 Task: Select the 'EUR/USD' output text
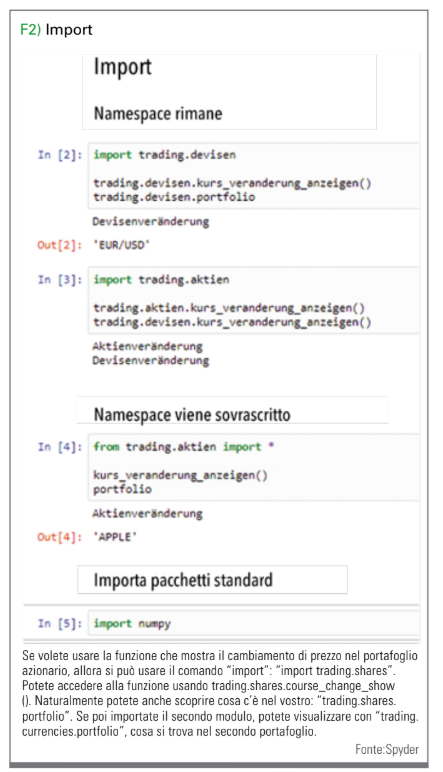[121, 245]
